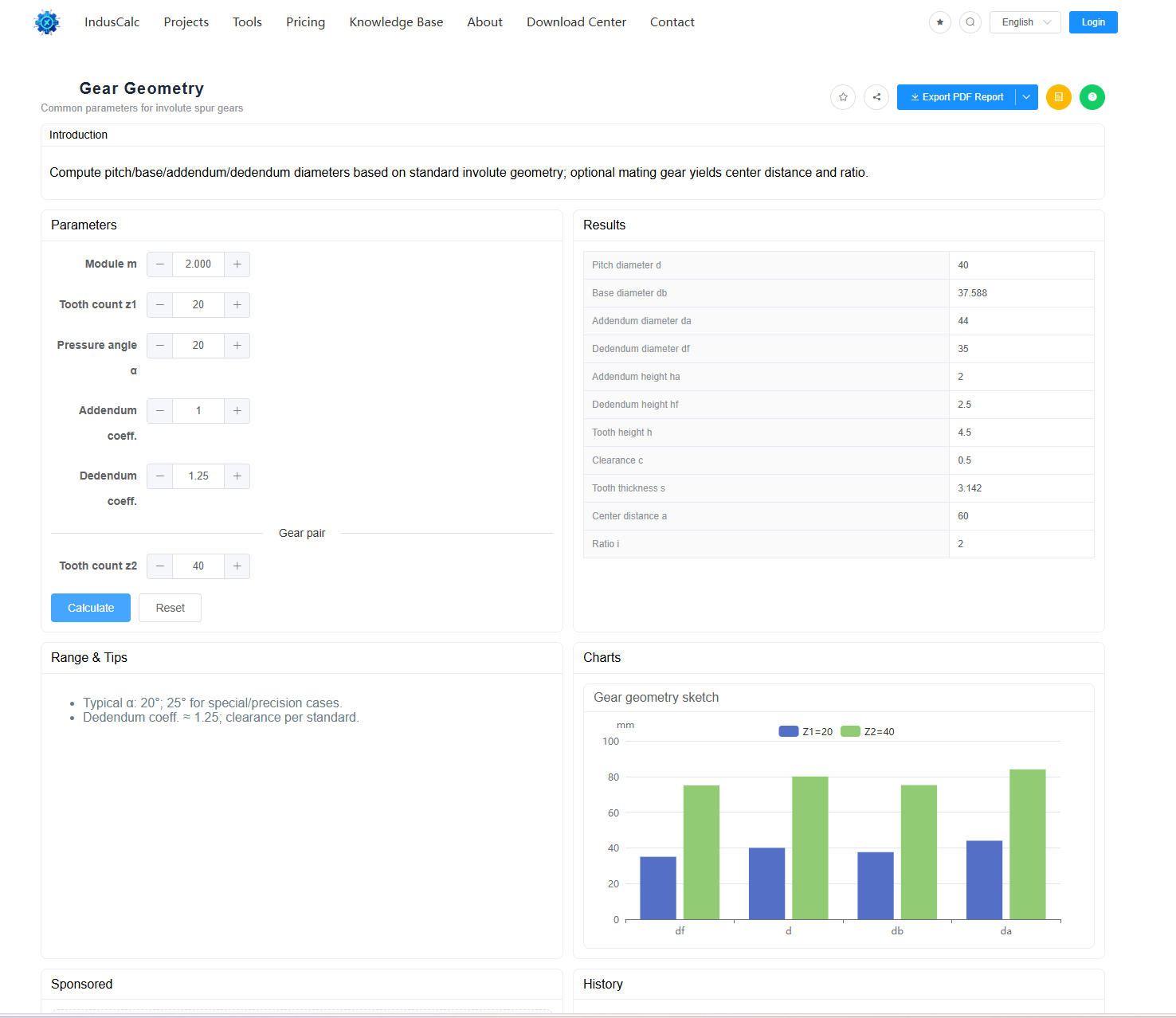Click Tooth height h result row

coord(839,433)
